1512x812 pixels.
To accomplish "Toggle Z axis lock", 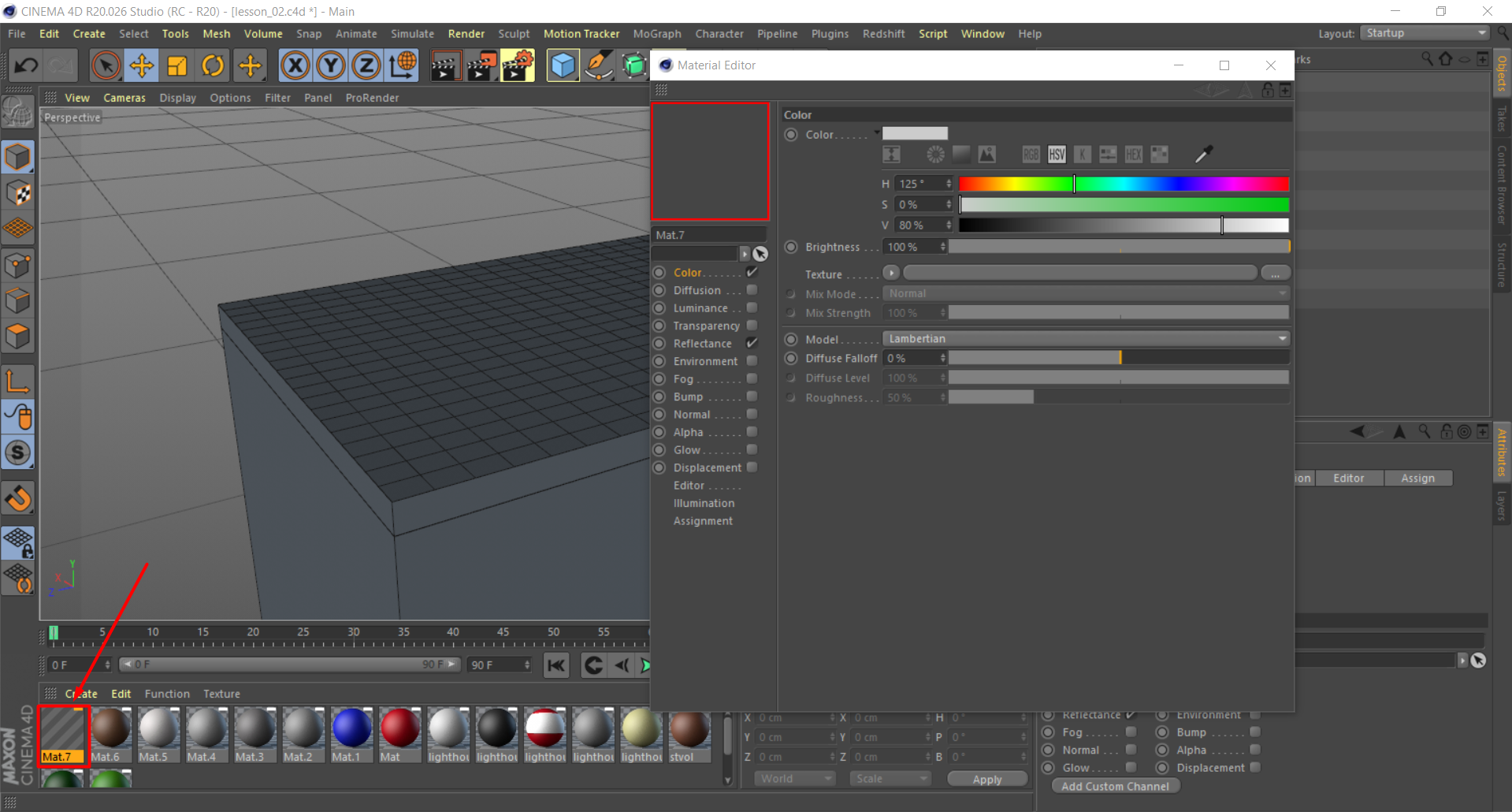I will pyautogui.click(x=366, y=65).
